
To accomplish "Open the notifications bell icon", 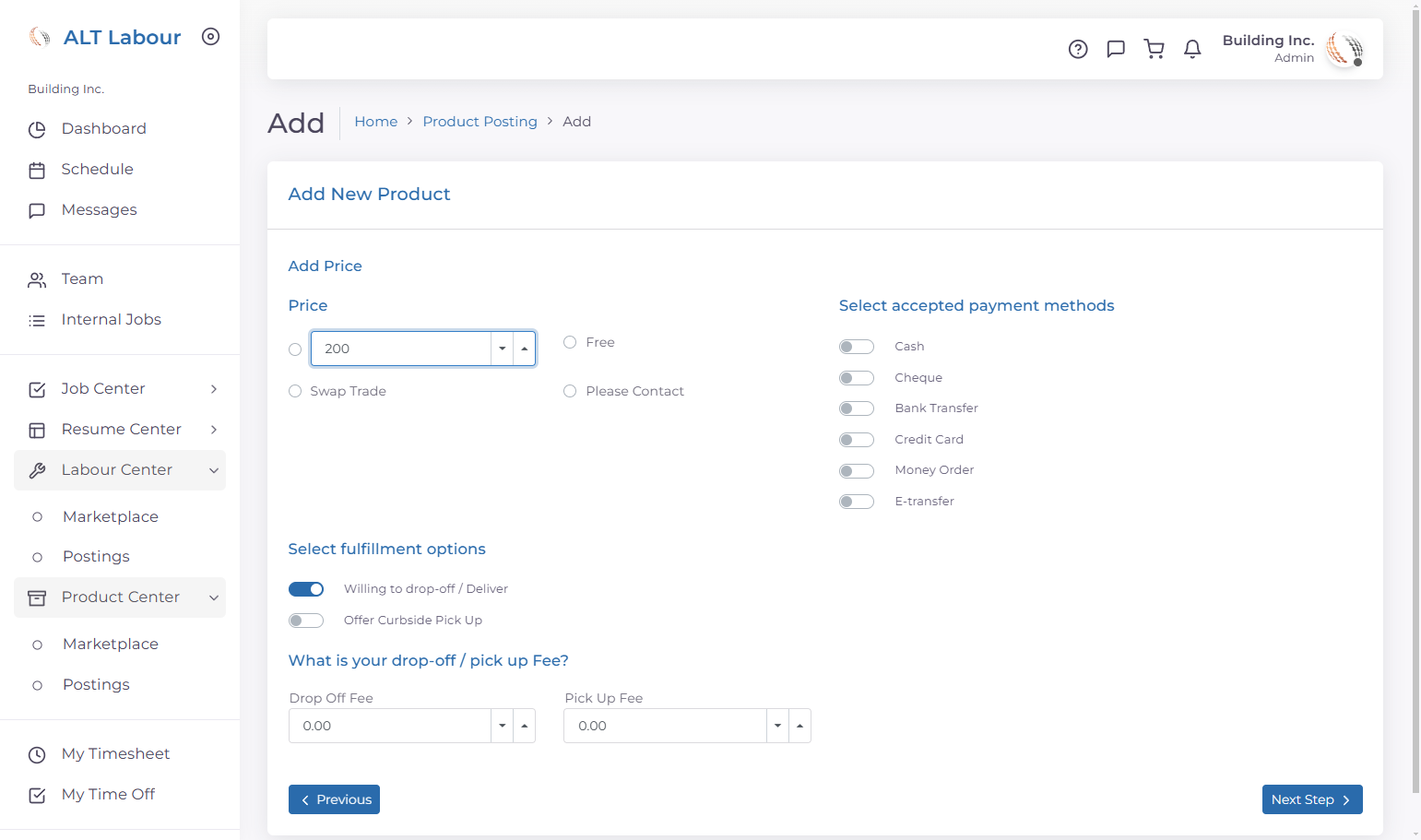I will pyautogui.click(x=1192, y=50).
